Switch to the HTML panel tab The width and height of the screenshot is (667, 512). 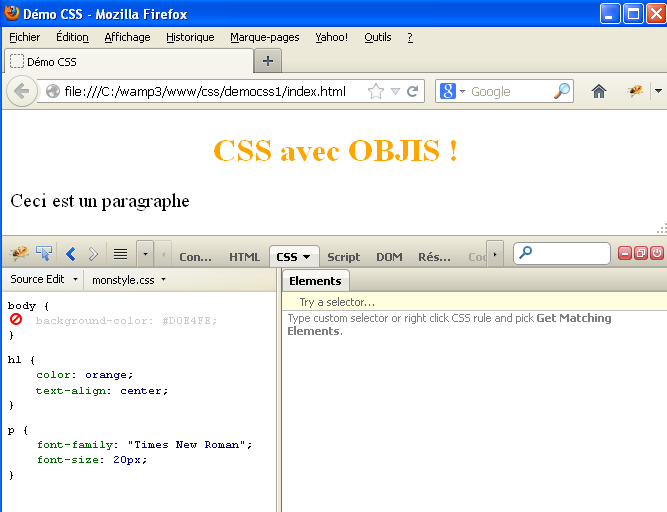[244, 257]
